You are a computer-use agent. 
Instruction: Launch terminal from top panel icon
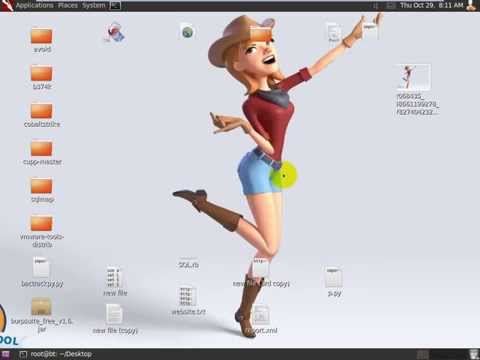[115, 5]
